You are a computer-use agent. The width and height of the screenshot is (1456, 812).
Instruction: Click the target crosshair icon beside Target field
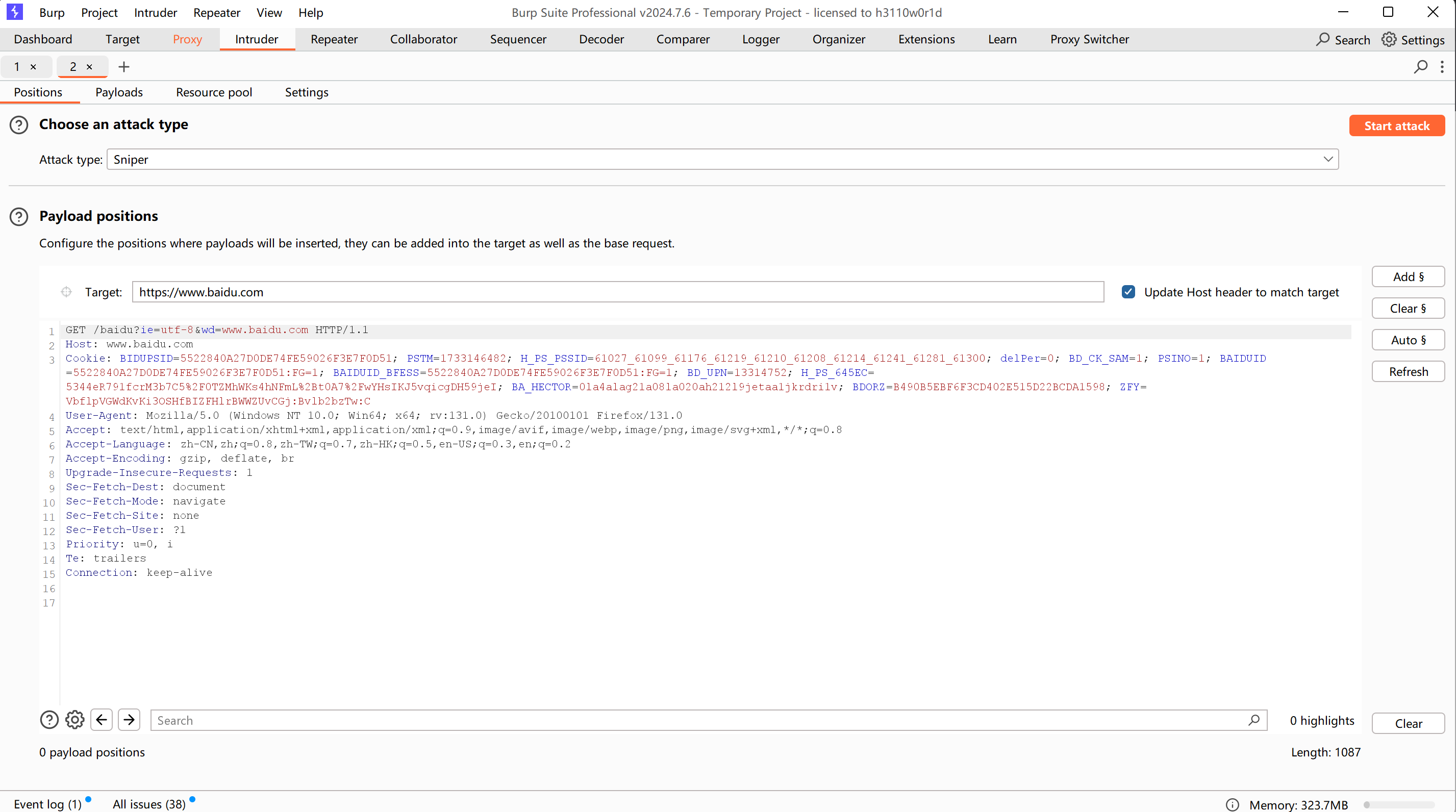click(66, 292)
